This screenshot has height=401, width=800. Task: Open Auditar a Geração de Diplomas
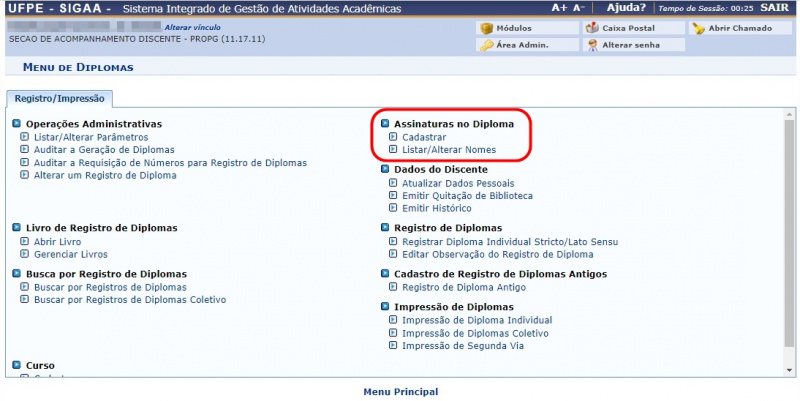[x=104, y=150]
